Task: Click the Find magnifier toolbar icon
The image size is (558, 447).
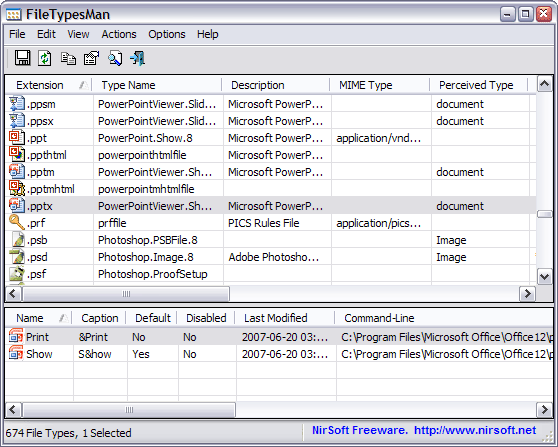Action: [x=115, y=58]
